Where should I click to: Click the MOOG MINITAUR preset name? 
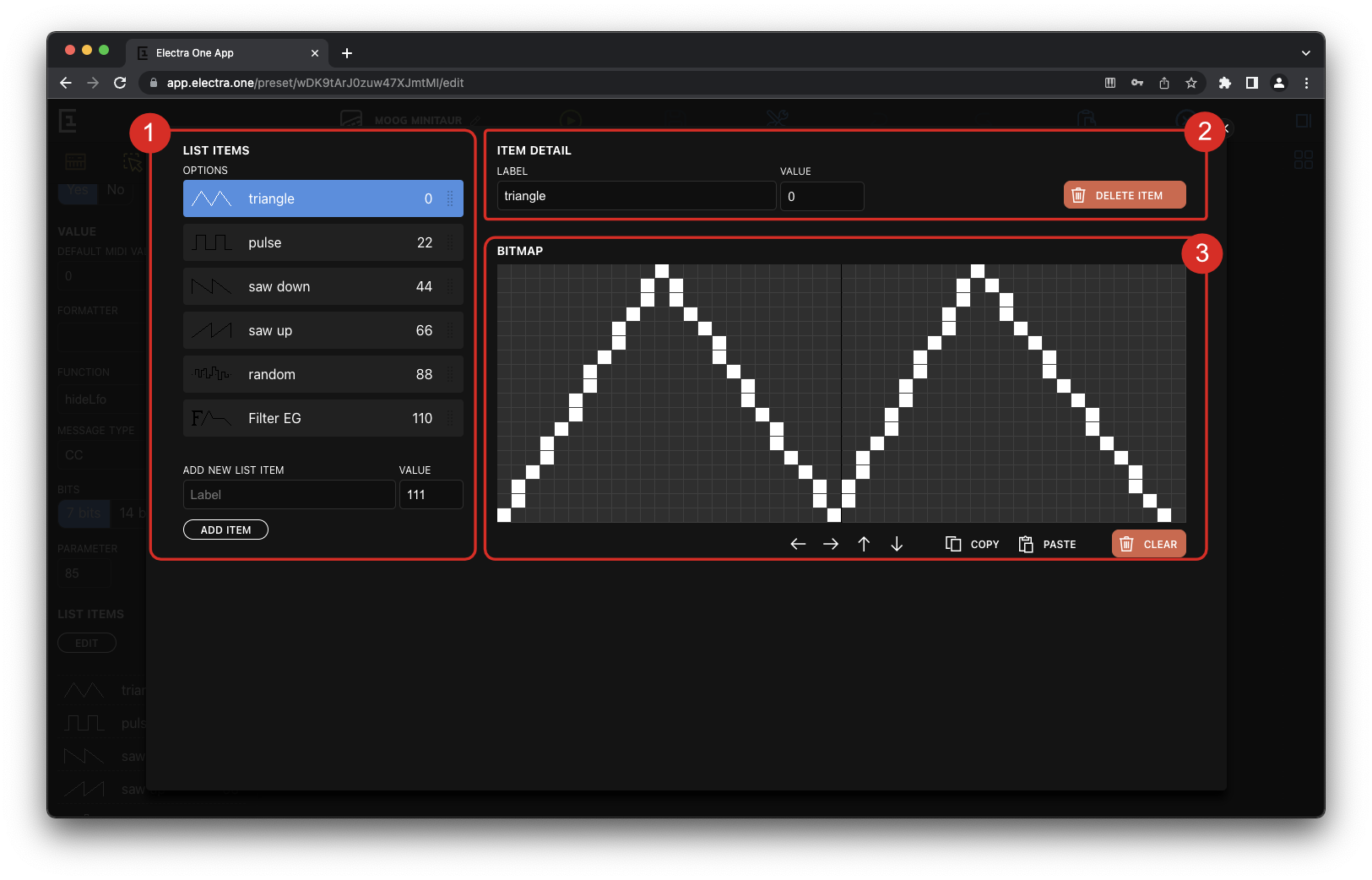(420, 119)
